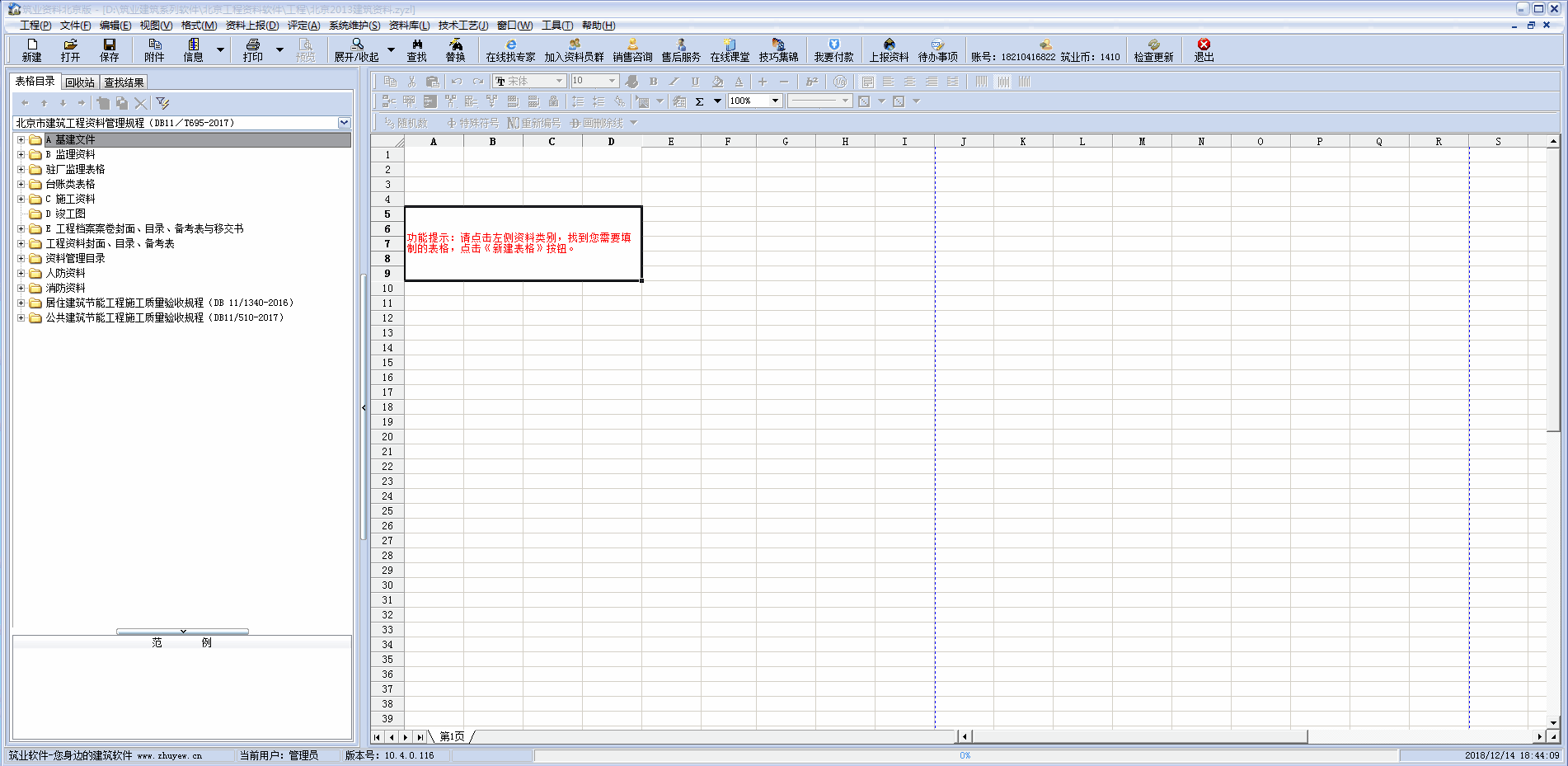
Task: Open the 资料库 menu
Action: point(408,26)
